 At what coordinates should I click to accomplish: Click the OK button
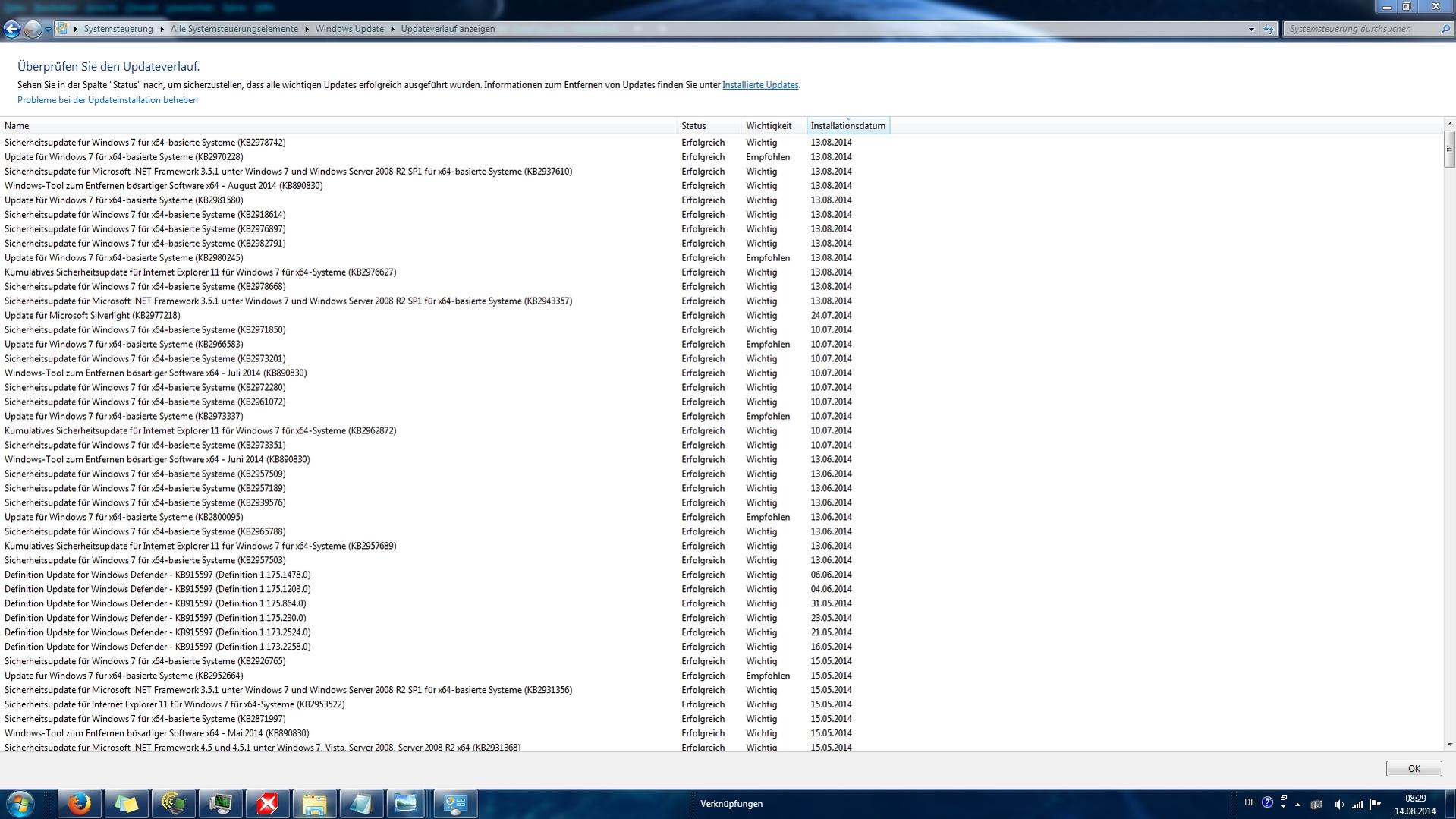[1414, 769]
